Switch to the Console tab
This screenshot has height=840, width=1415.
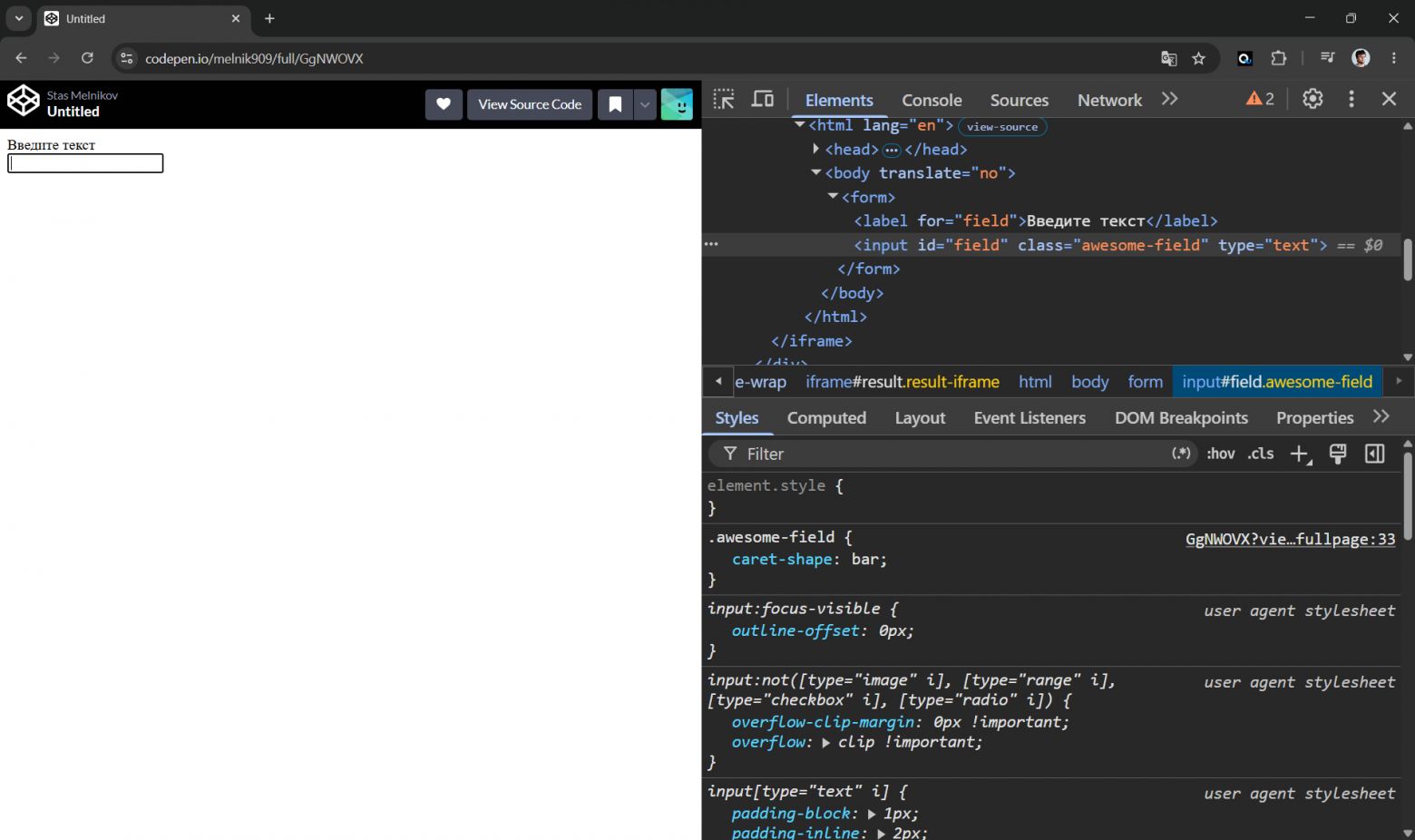click(932, 100)
